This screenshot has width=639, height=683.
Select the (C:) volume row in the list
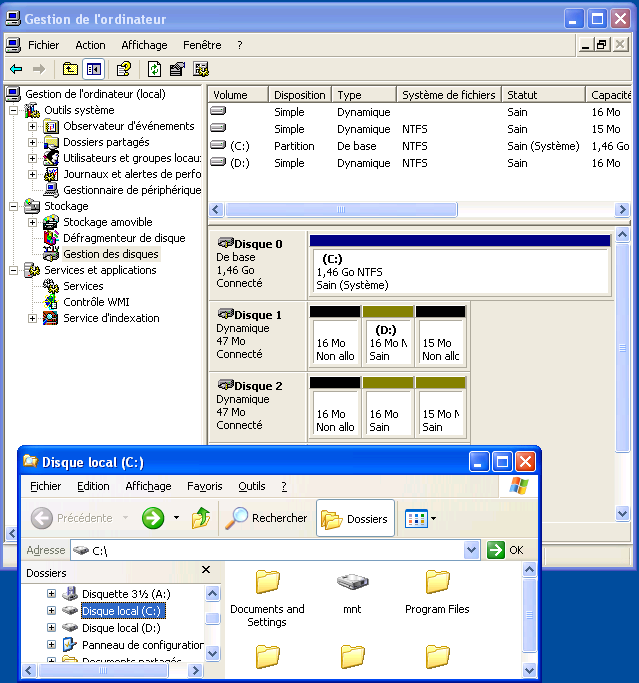click(419, 146)
